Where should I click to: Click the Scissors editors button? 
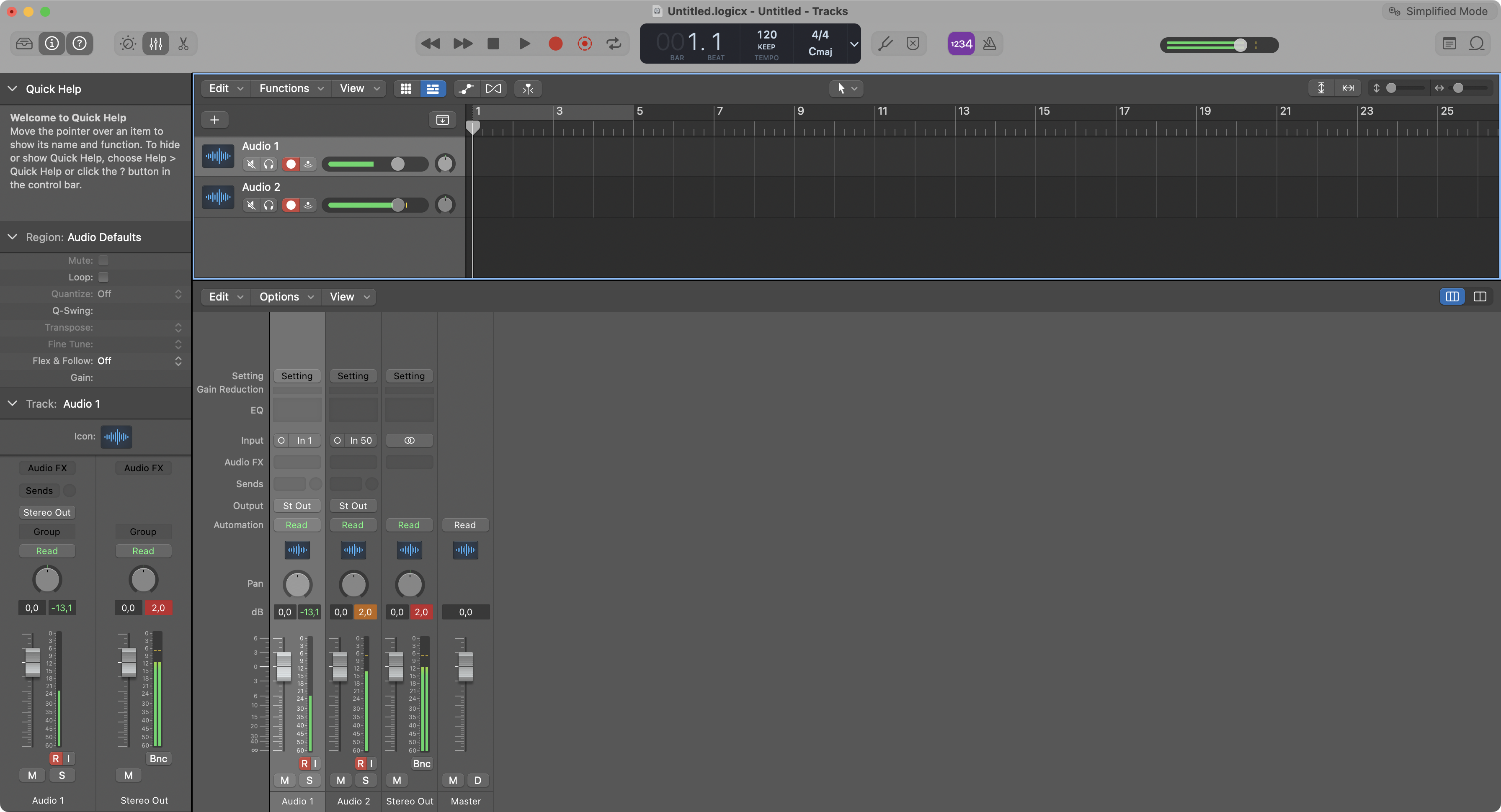click(x=183, y=44)
